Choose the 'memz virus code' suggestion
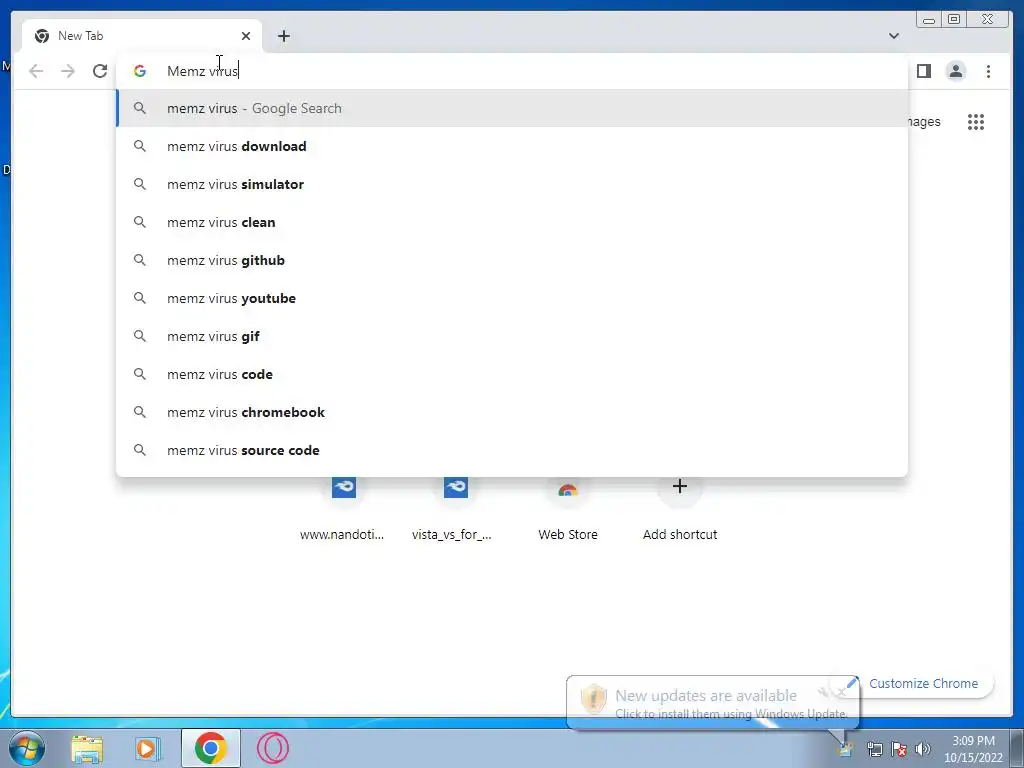Viewport: 1024px width, 768px height. (512, 374)
